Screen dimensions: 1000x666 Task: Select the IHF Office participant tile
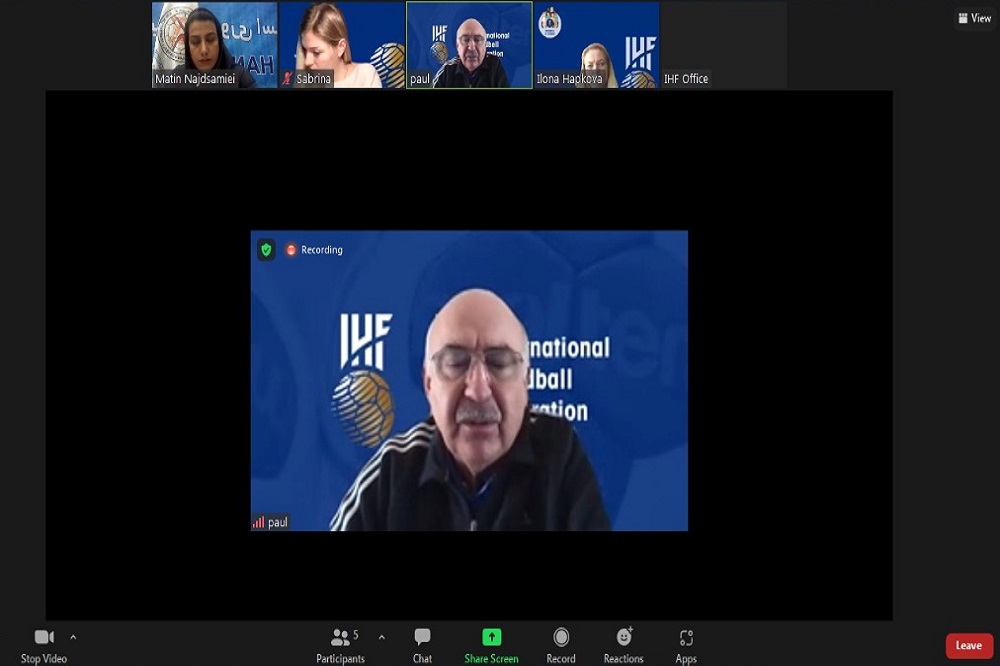[x=724, y=45]
